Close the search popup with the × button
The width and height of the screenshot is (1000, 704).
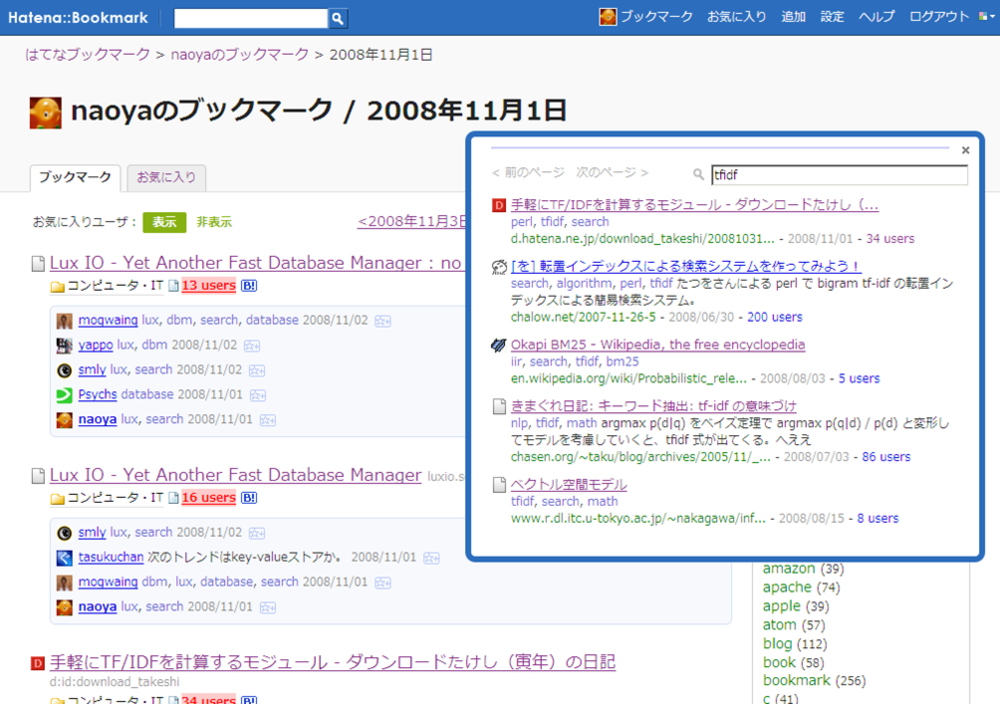coord(966,150)
